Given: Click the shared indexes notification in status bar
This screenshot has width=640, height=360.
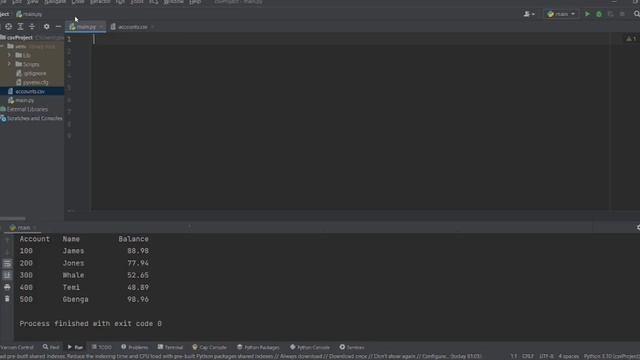Looking at the screenshot, I should tap(241, 356).
